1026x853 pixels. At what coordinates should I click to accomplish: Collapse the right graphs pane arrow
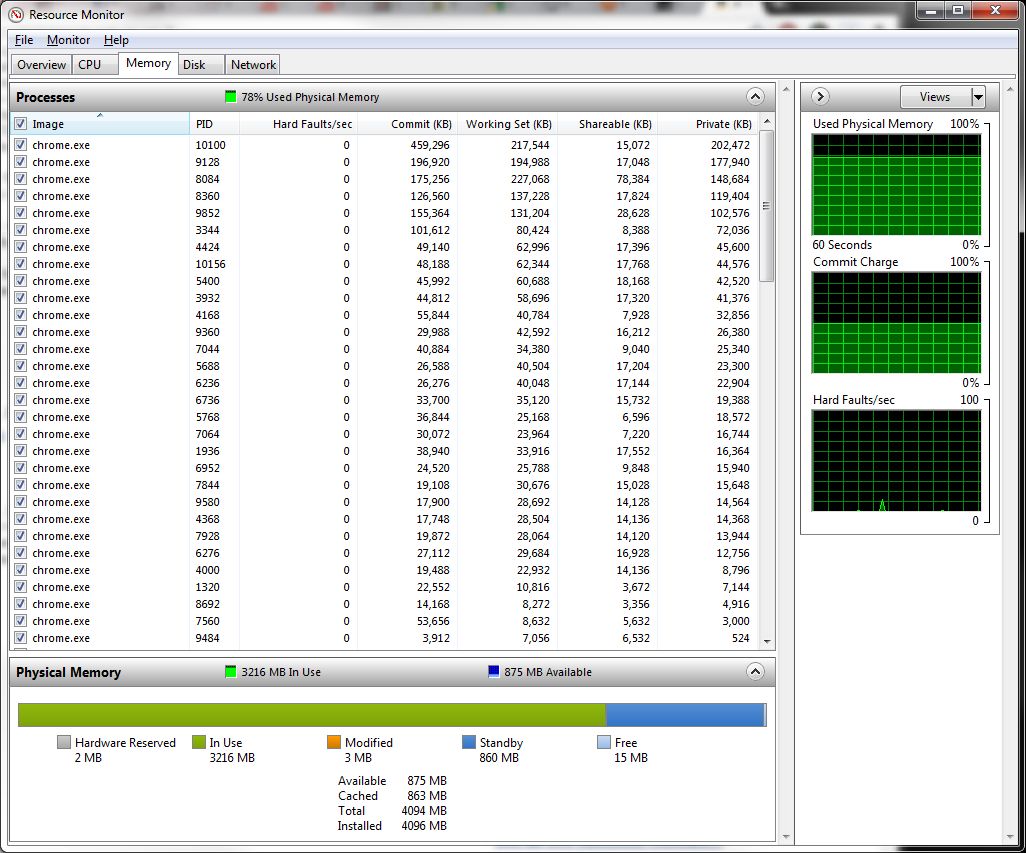[820, 97]
